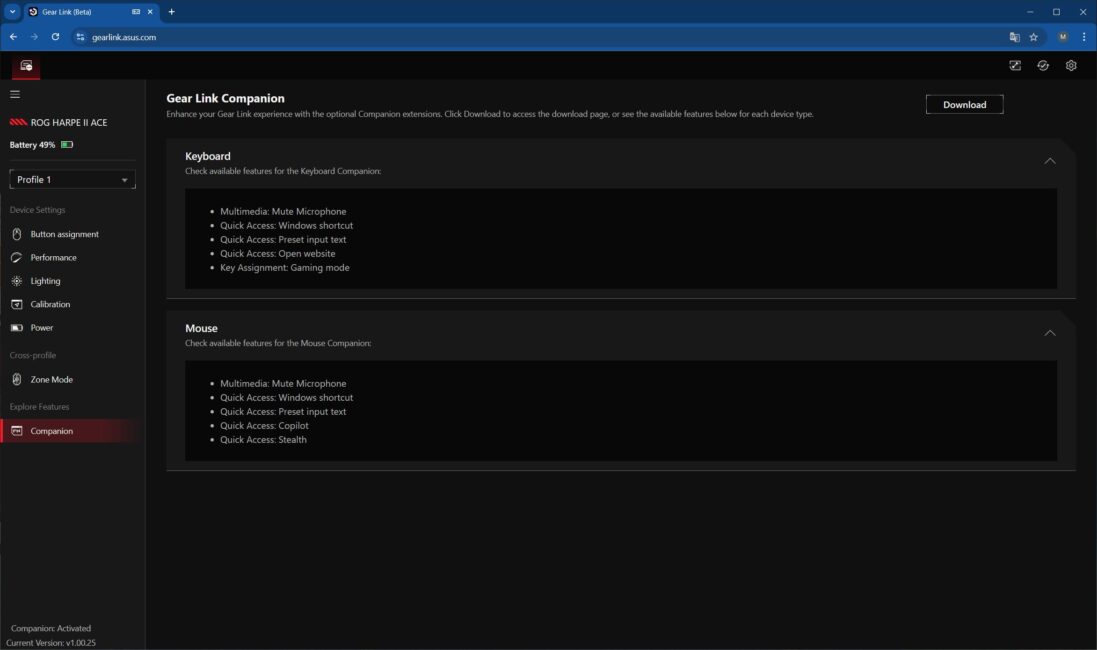The width and height of the screenshot is (1097, 650).
Task: Click the sync/update icon in the top right
Action: [1043, 66]
